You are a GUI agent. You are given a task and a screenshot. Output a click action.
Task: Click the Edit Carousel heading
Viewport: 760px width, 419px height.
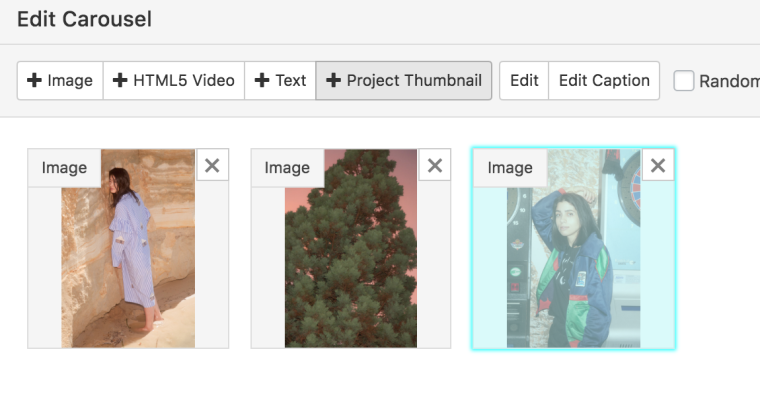click(x=84, y=19)
